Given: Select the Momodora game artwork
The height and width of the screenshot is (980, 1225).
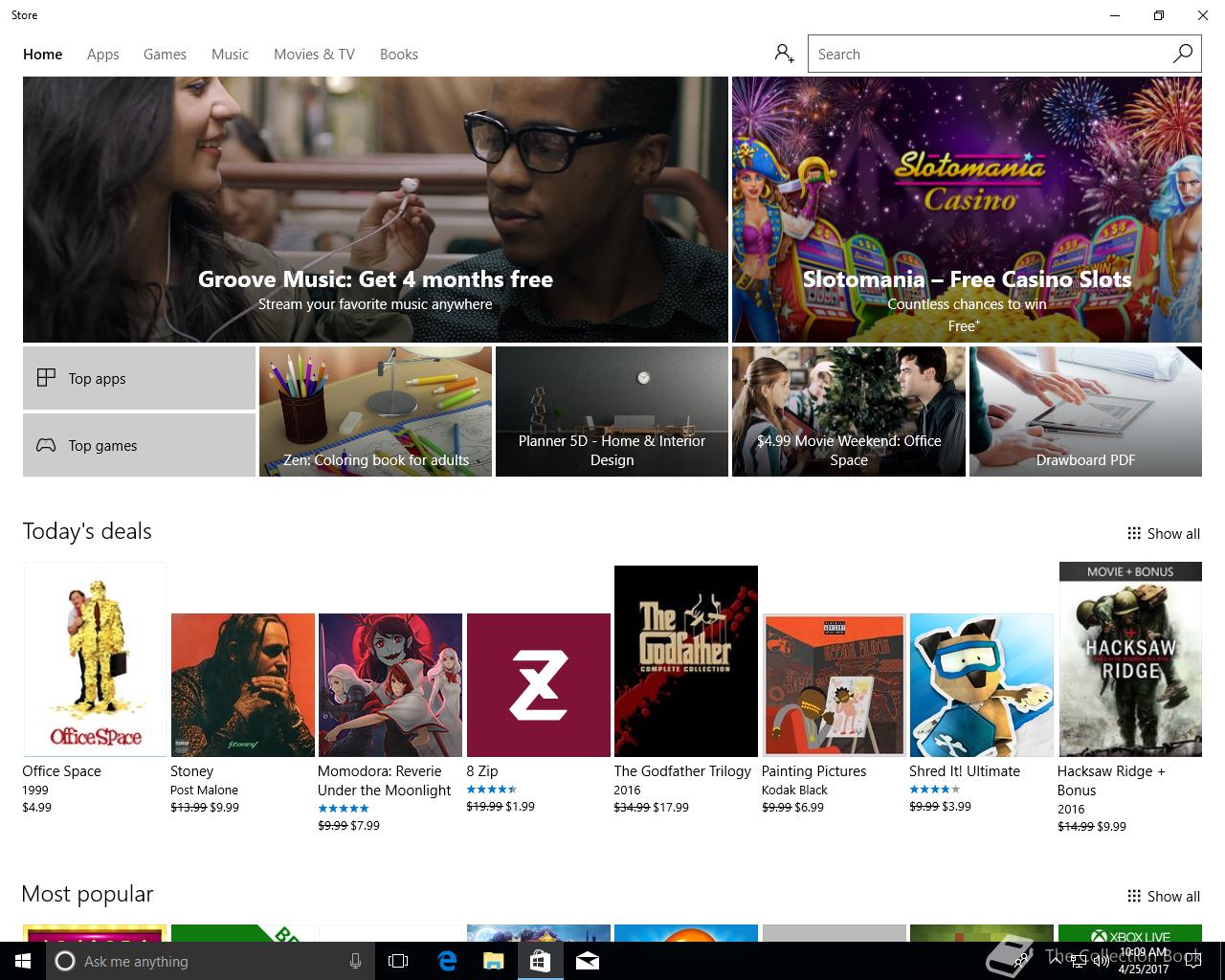Looking at the screenshot, I should tap(390, 685).
